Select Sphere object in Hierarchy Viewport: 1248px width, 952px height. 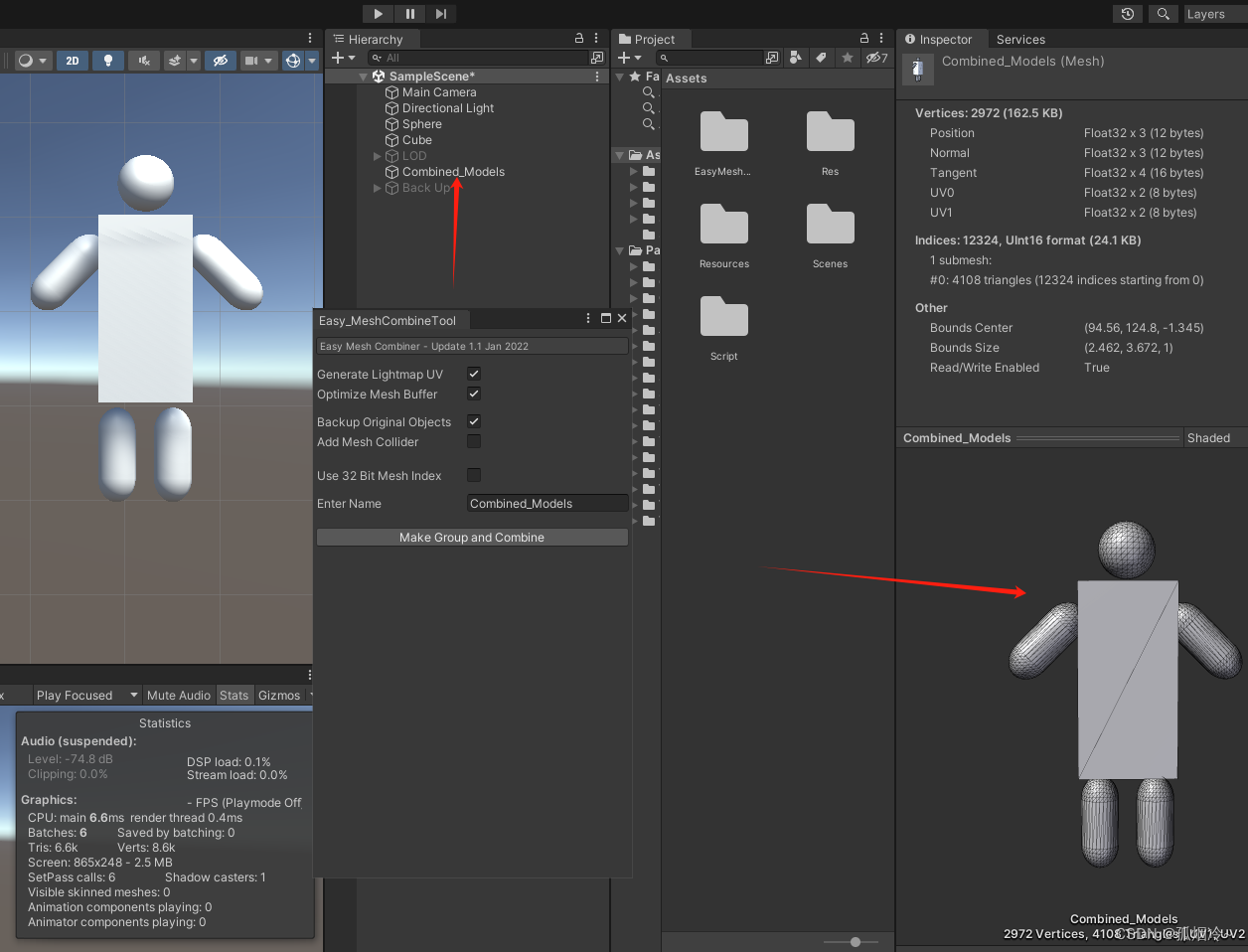coord(422,124)
